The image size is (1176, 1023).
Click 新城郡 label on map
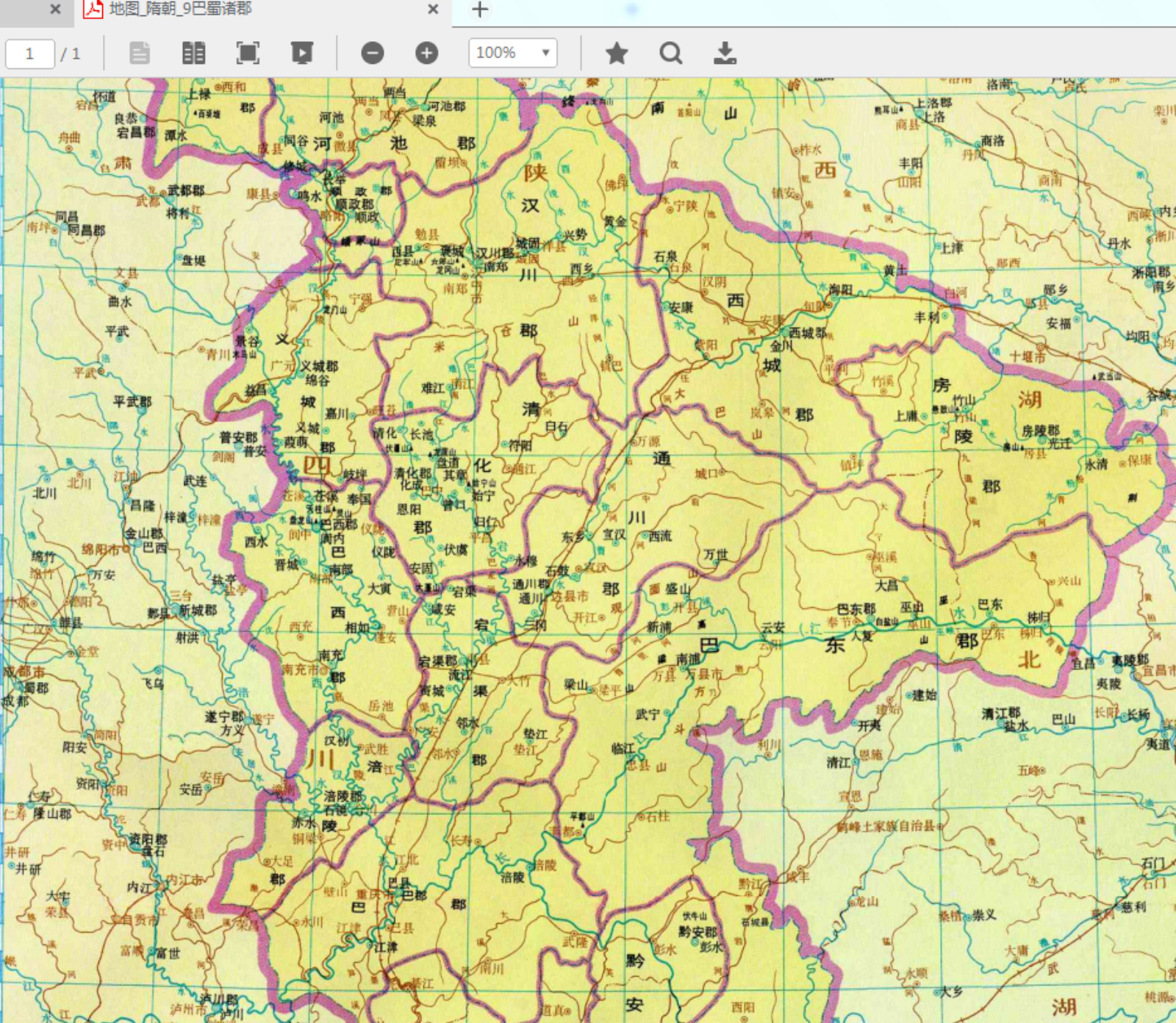click(198, 611)
